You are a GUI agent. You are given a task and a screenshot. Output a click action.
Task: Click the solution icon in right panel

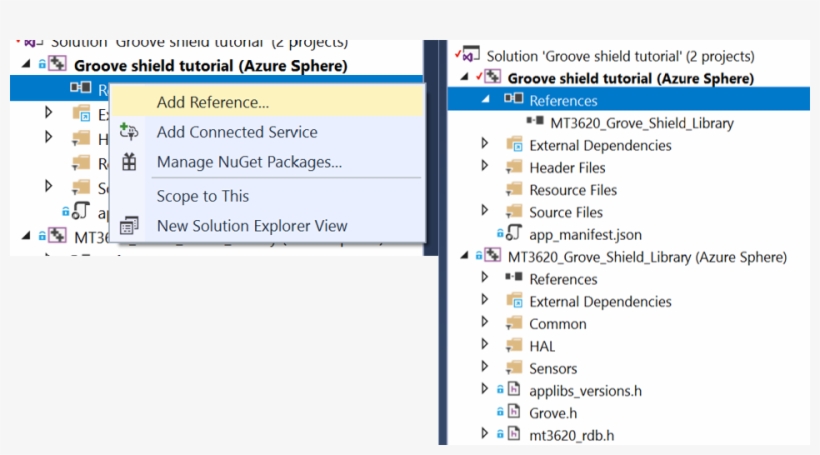(x=470, y=54)
